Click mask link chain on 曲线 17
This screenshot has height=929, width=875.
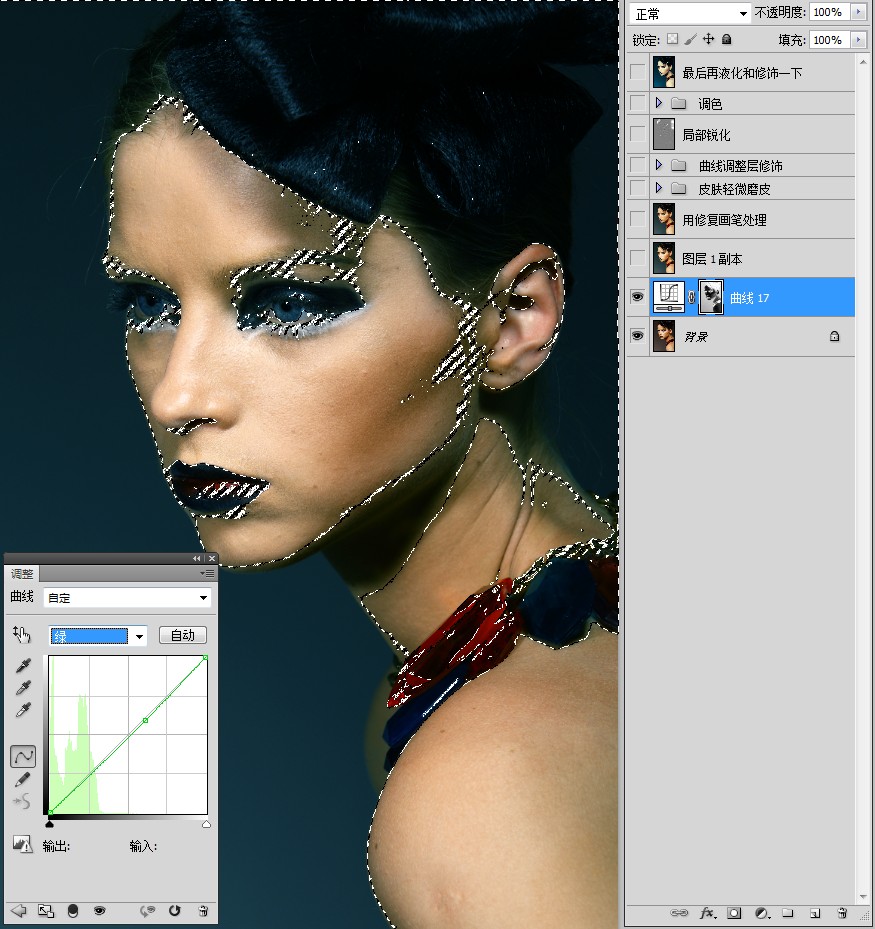[x=691, y=297]
